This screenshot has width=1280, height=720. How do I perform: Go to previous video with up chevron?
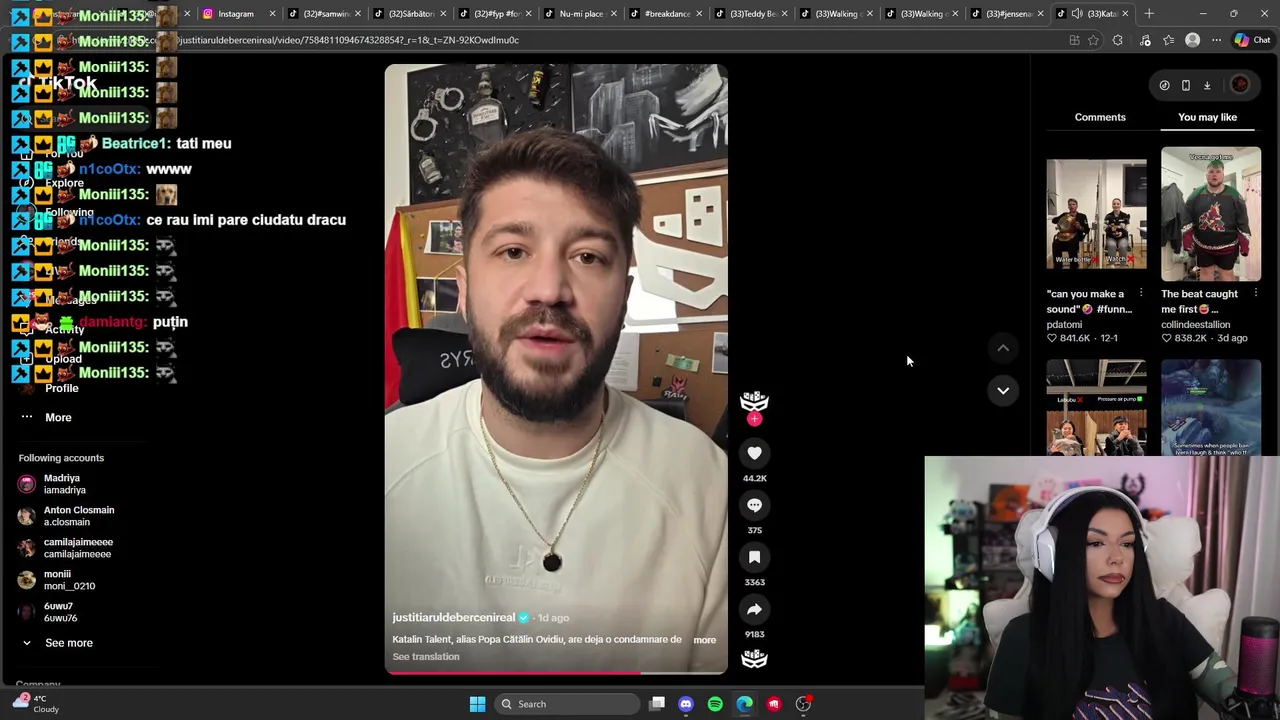(1003, 348)
